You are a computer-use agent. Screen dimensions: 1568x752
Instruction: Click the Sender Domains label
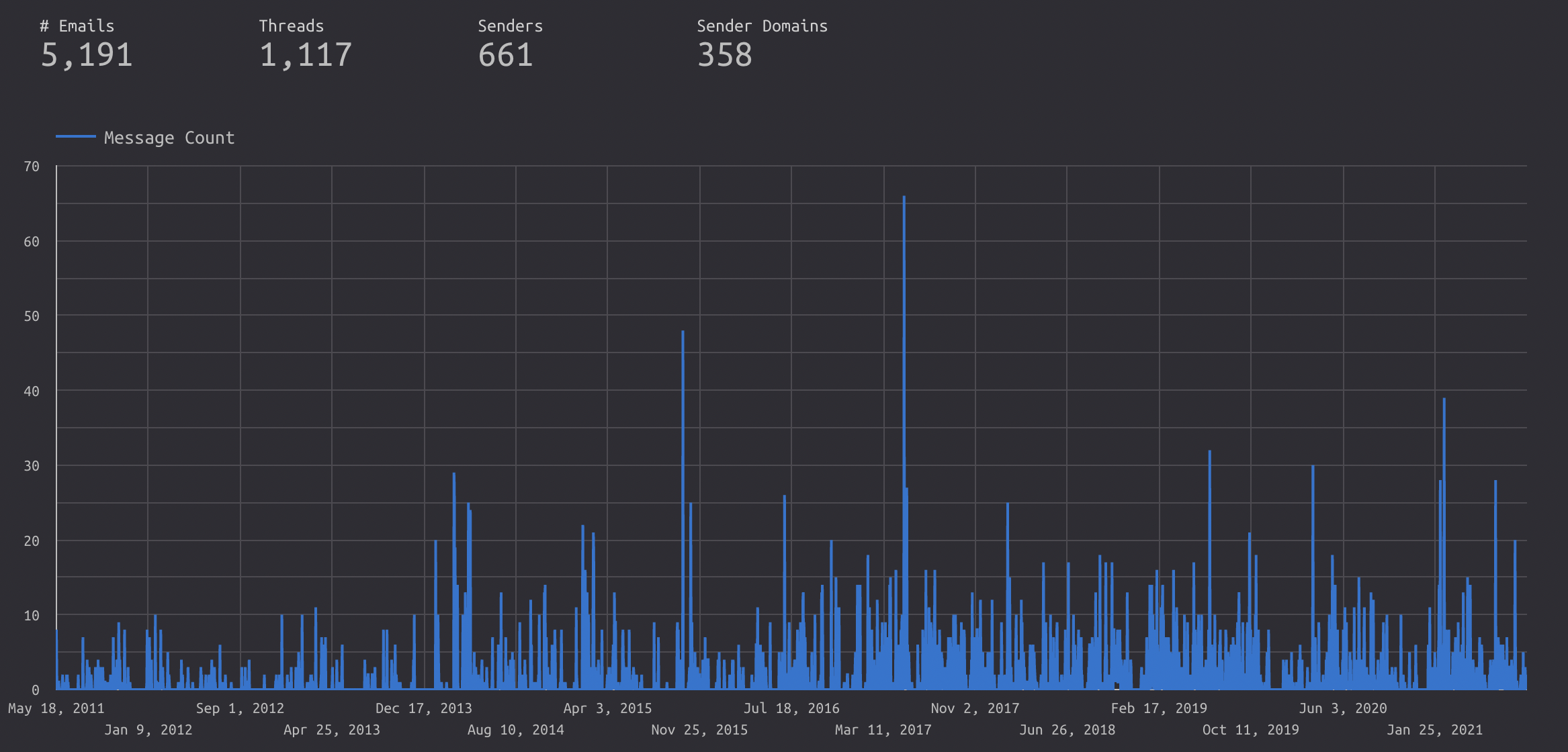tap(762, 26)
